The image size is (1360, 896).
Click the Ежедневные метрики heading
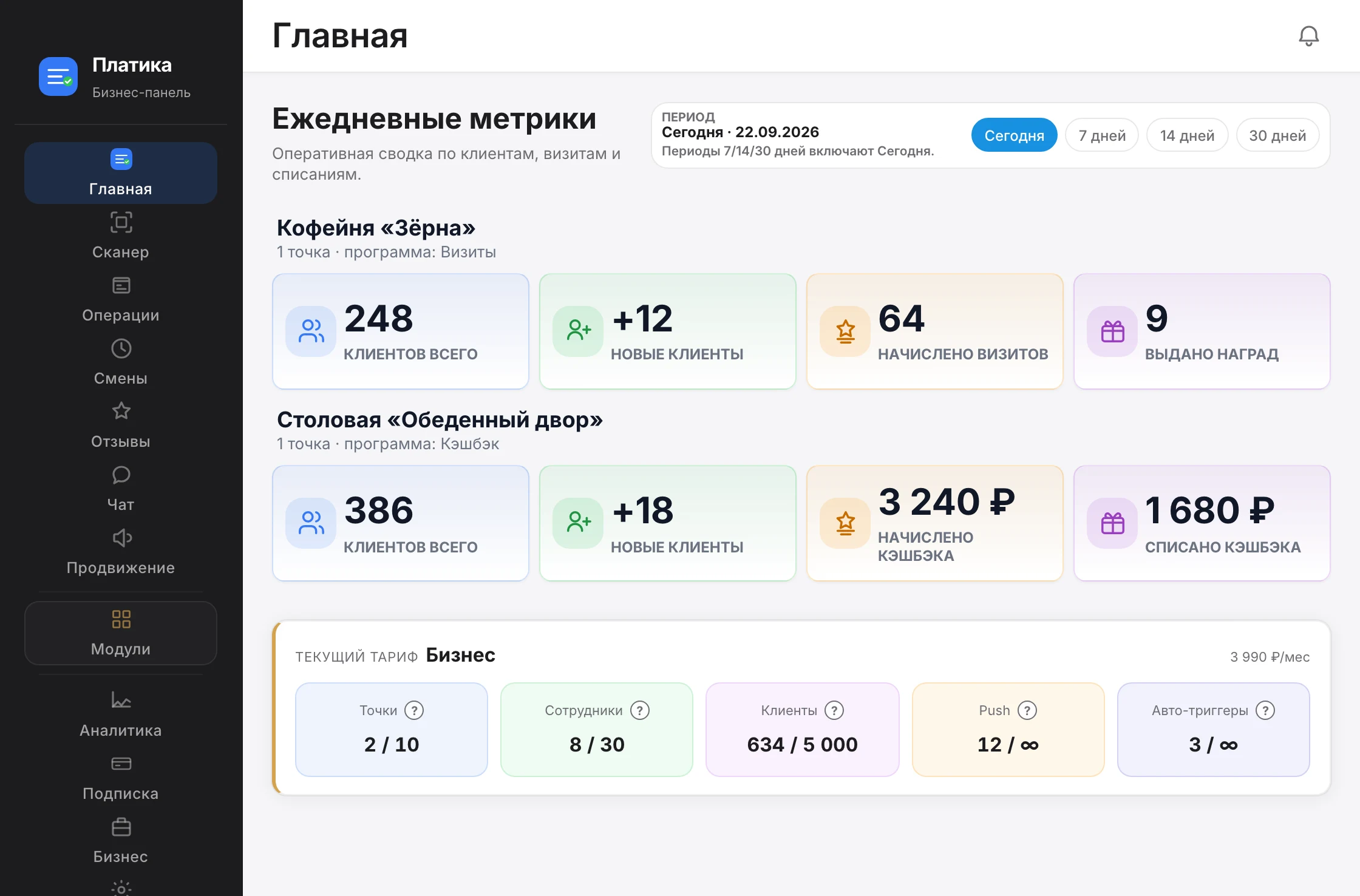(x=434, y=118)
